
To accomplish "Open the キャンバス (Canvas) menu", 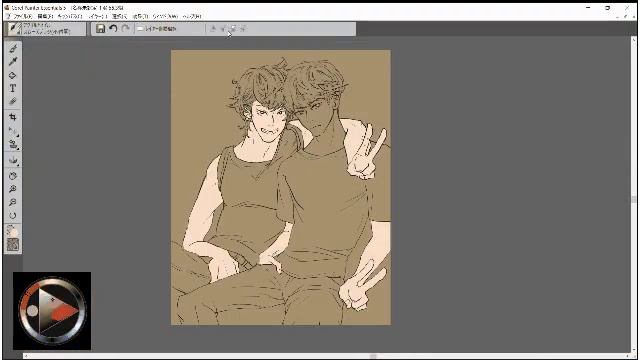I will (70, 17).
